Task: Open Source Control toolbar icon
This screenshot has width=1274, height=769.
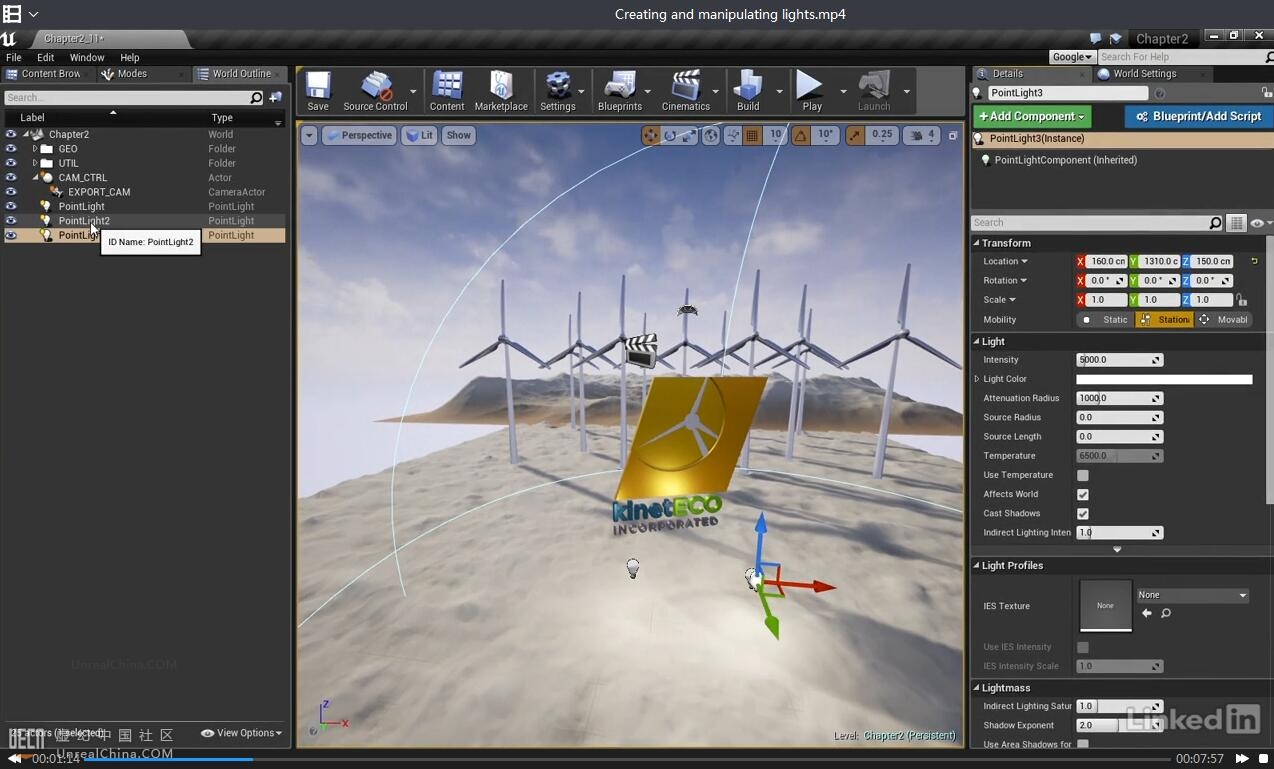Action: (375, 91)
